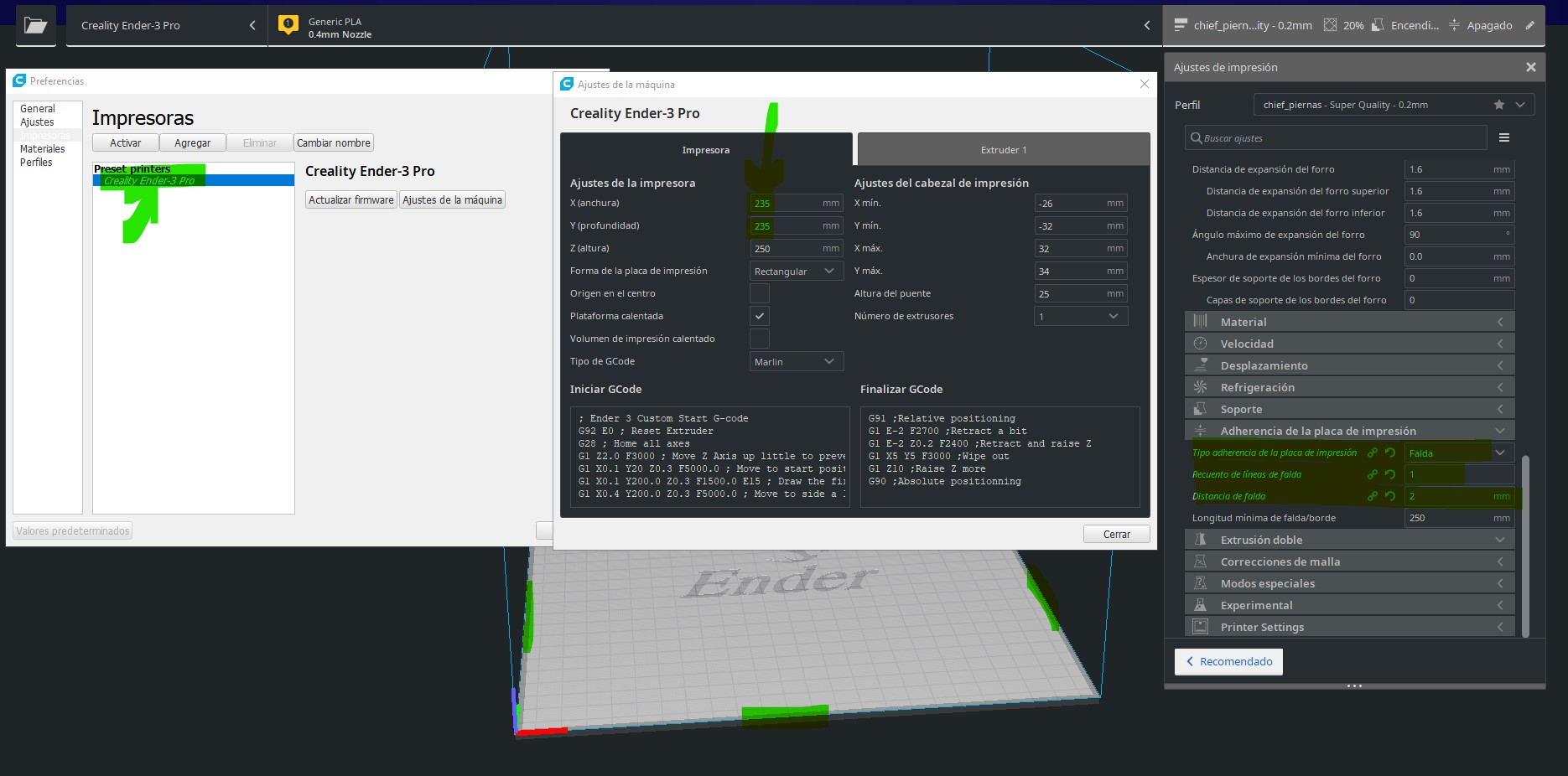The height and width of the screenshot is (776, 1568).
Task: Click the support icon beside Encendi...
Action: 1378,25
